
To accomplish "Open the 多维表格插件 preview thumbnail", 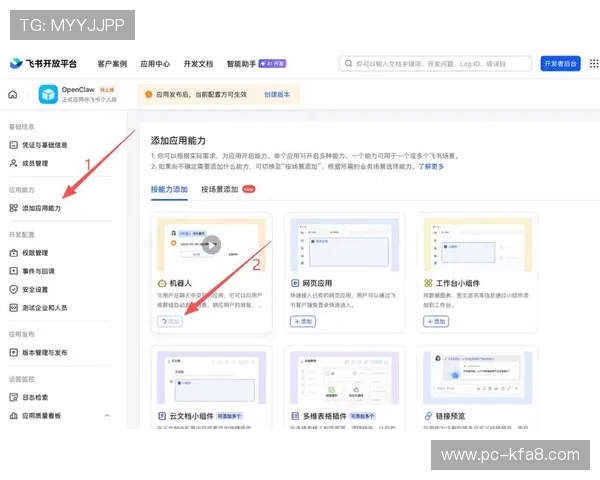I will [344, 378].
